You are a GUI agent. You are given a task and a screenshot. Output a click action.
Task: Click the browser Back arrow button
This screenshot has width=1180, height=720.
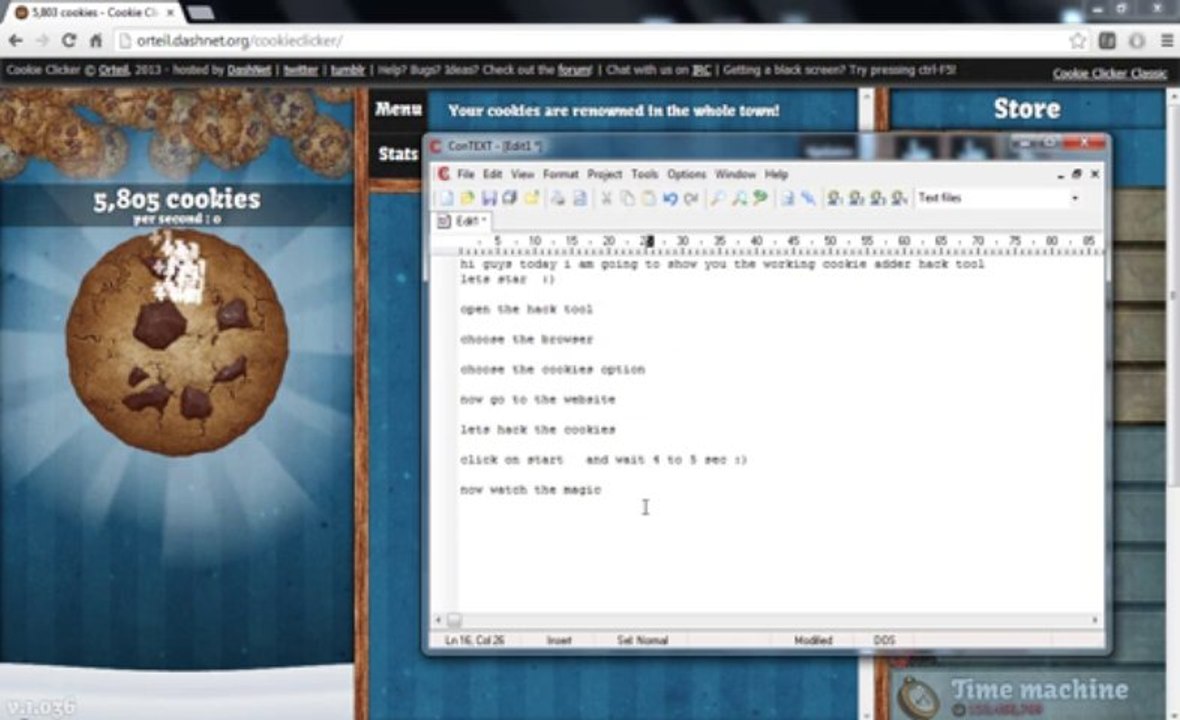(x=15, y=41)
